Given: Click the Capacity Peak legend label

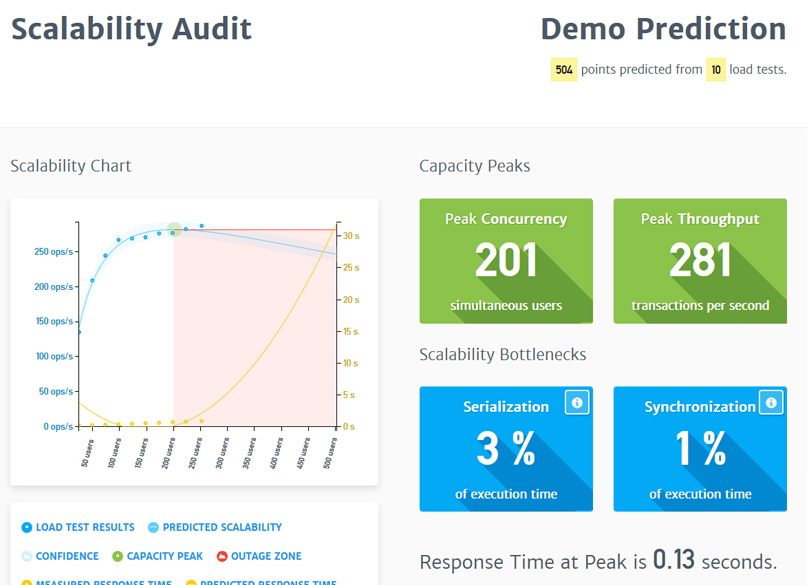Looking at the screenshot, I should tap(165, 556).
